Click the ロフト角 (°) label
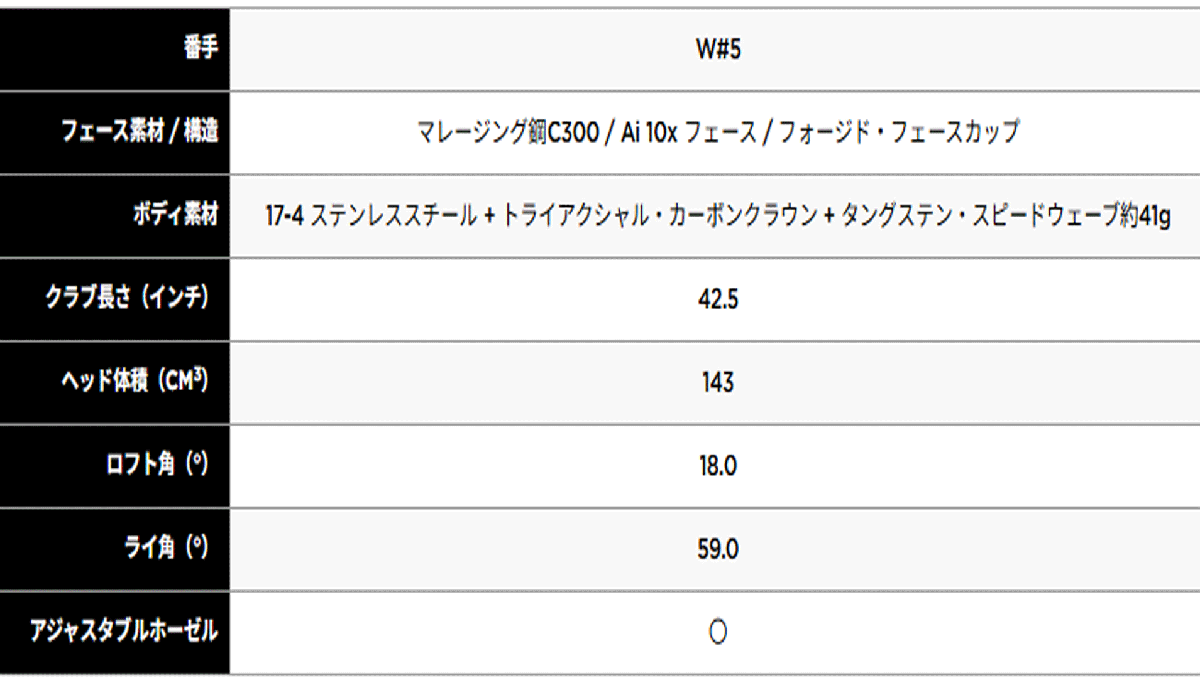1200x678 pixels. tap(155, 465)
